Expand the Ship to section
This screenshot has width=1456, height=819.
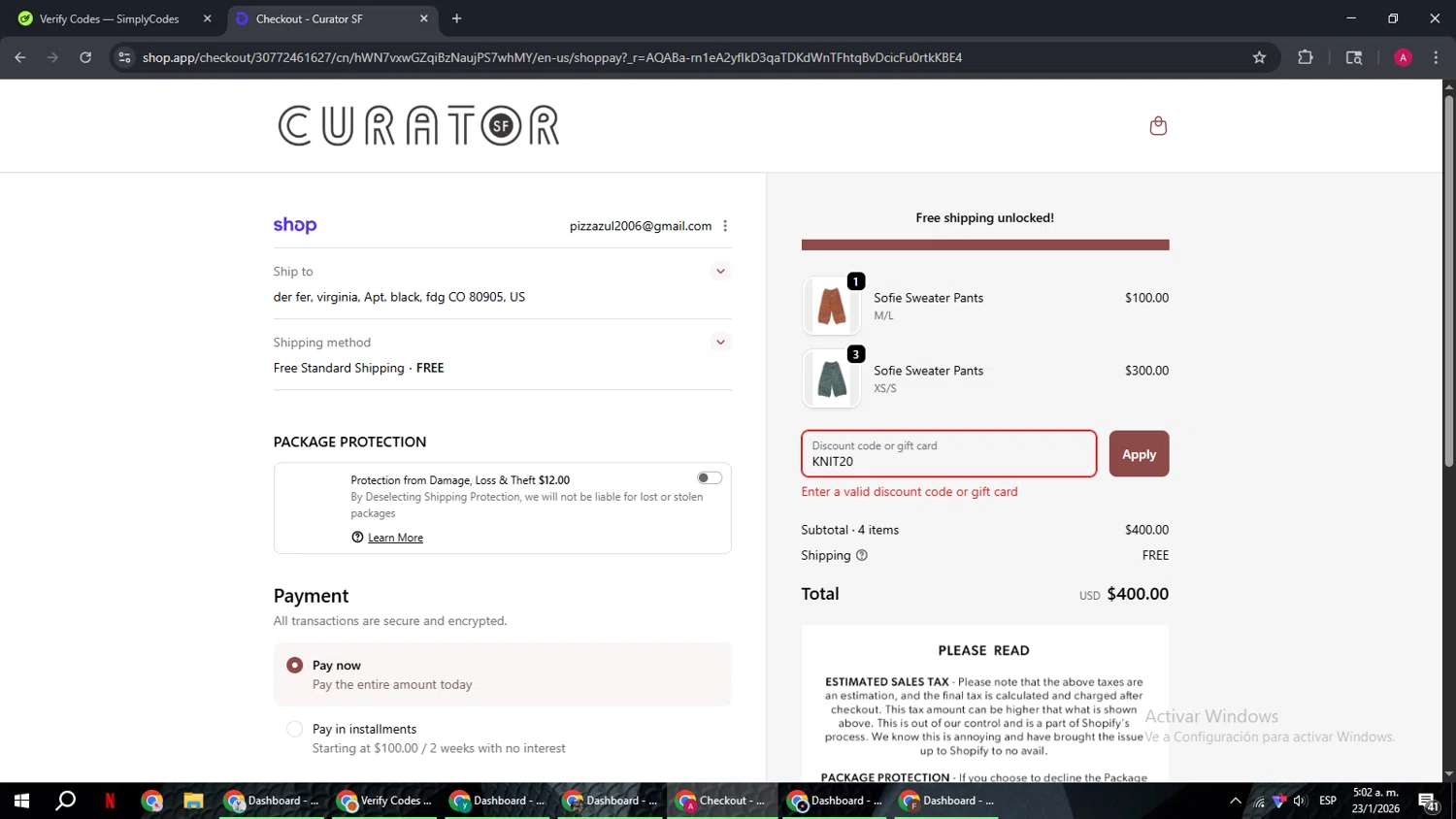coord(720,271)
